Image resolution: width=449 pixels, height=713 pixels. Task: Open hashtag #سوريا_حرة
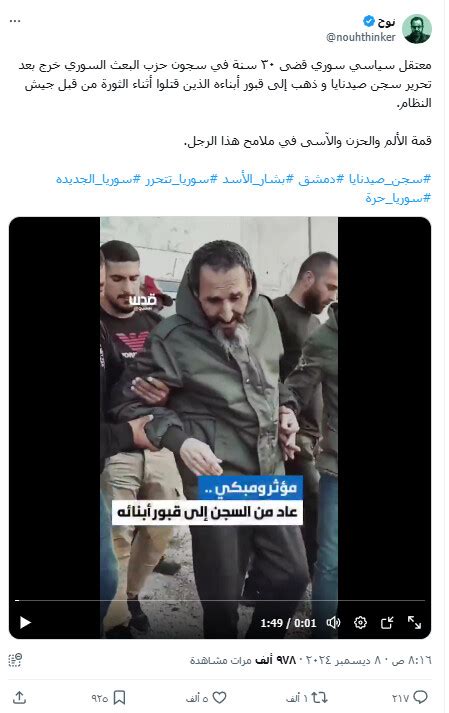pyautogui.click(x=398, y=198)
